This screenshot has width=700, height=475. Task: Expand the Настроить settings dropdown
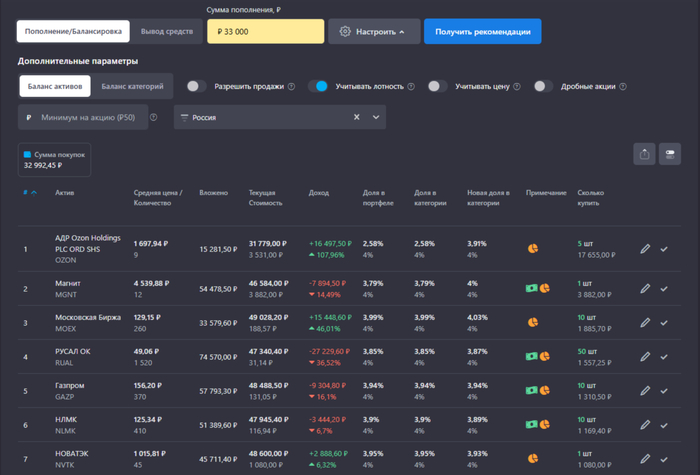374,32
